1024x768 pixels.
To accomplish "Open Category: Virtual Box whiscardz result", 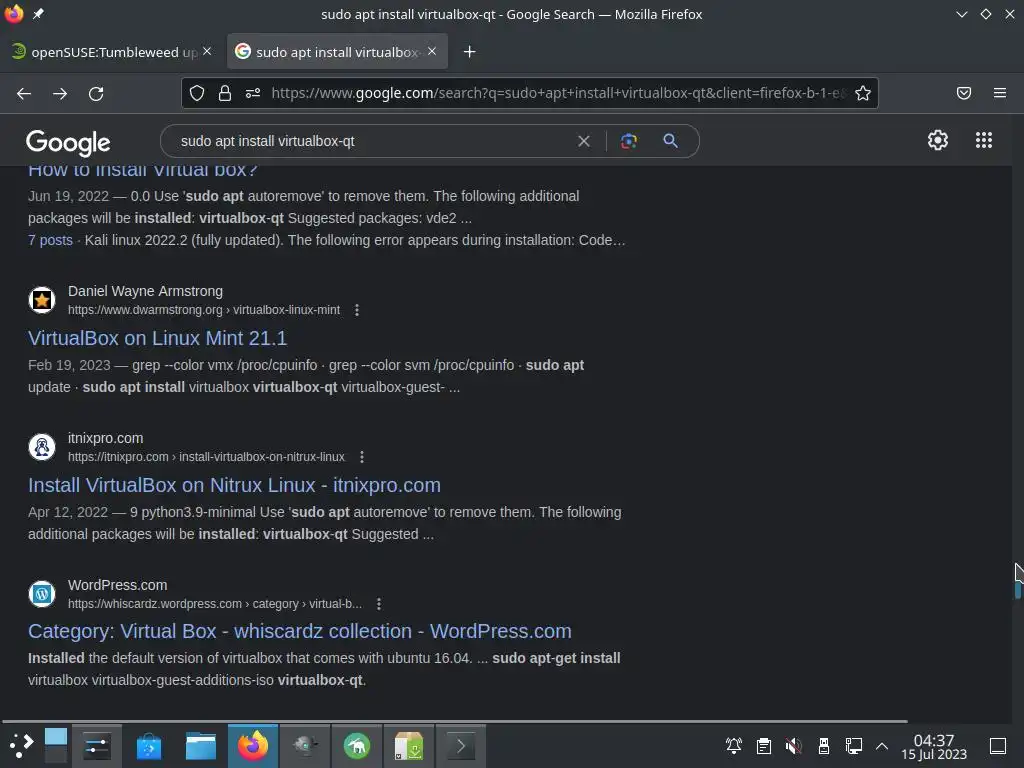I will (300, 632).
